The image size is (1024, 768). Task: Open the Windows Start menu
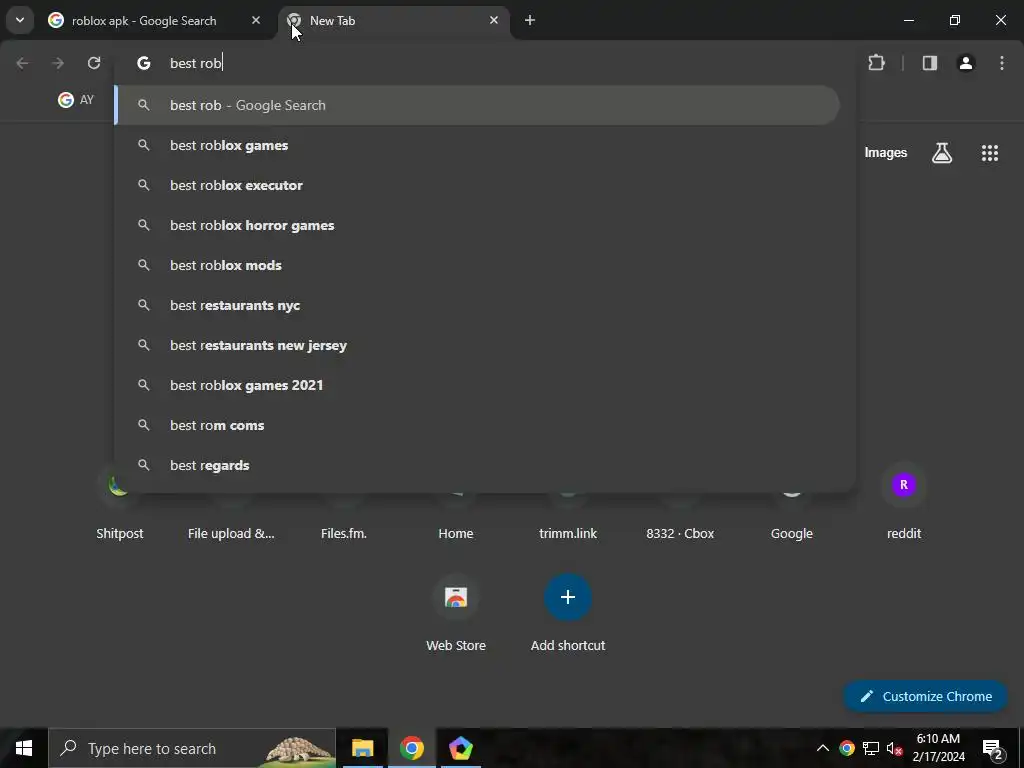coord(24,748)
